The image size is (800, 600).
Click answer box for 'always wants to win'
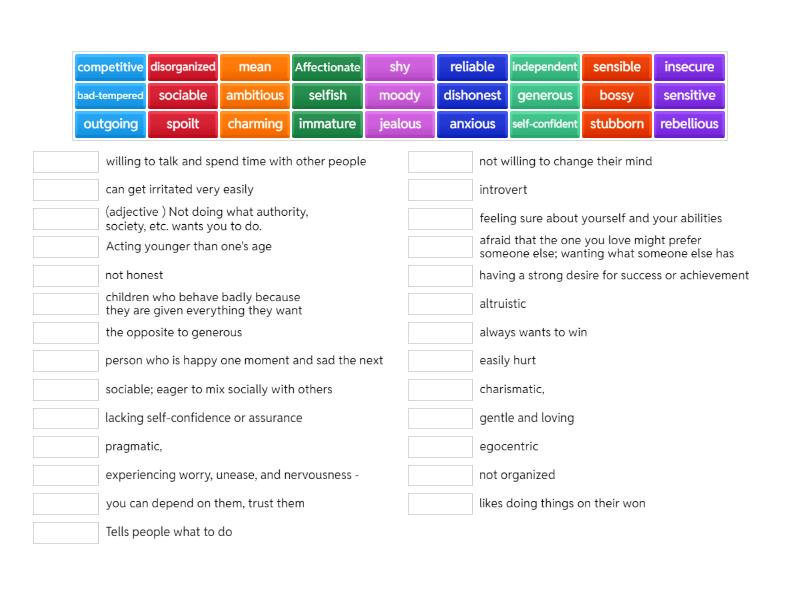click(x=440, y=333)
